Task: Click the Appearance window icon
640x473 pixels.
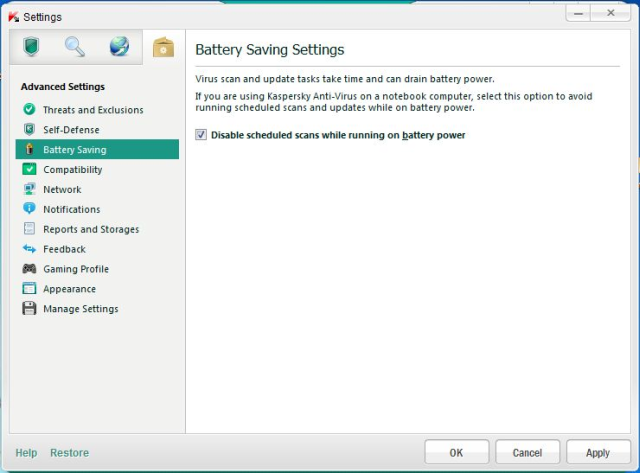Action: pyautogui.click(x=29, y=289)
